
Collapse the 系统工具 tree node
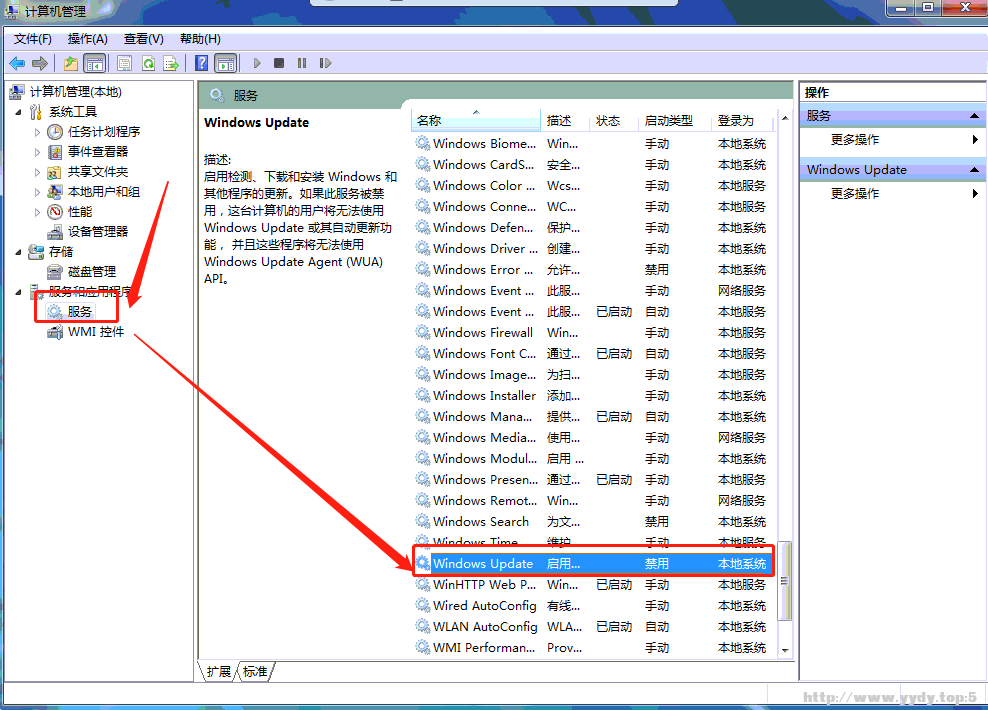point(18,112)
